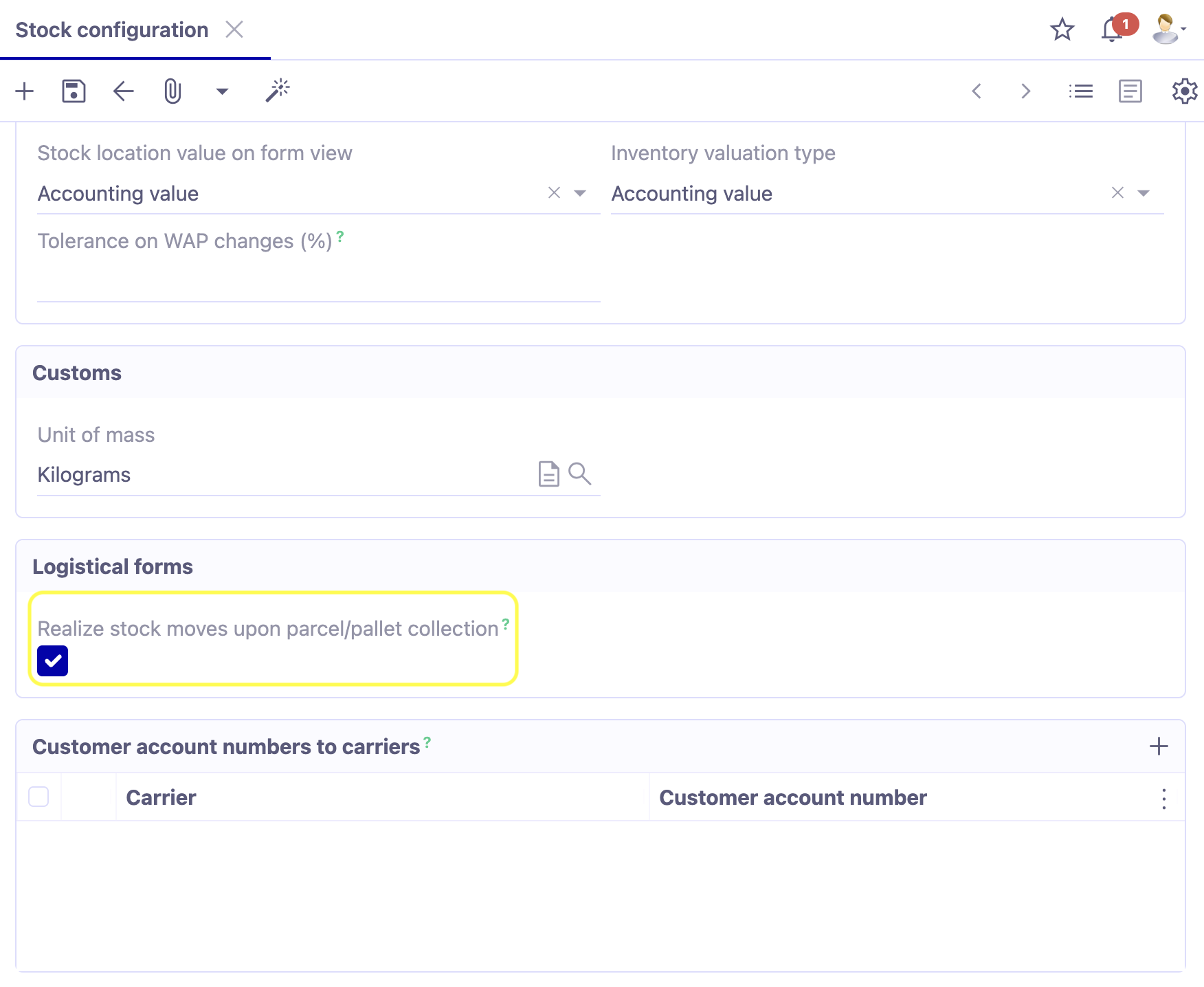Viewport: 1204px width, 987px height.
Task: Open the carriers table column menu
Action: click(x=1163, y=799)
